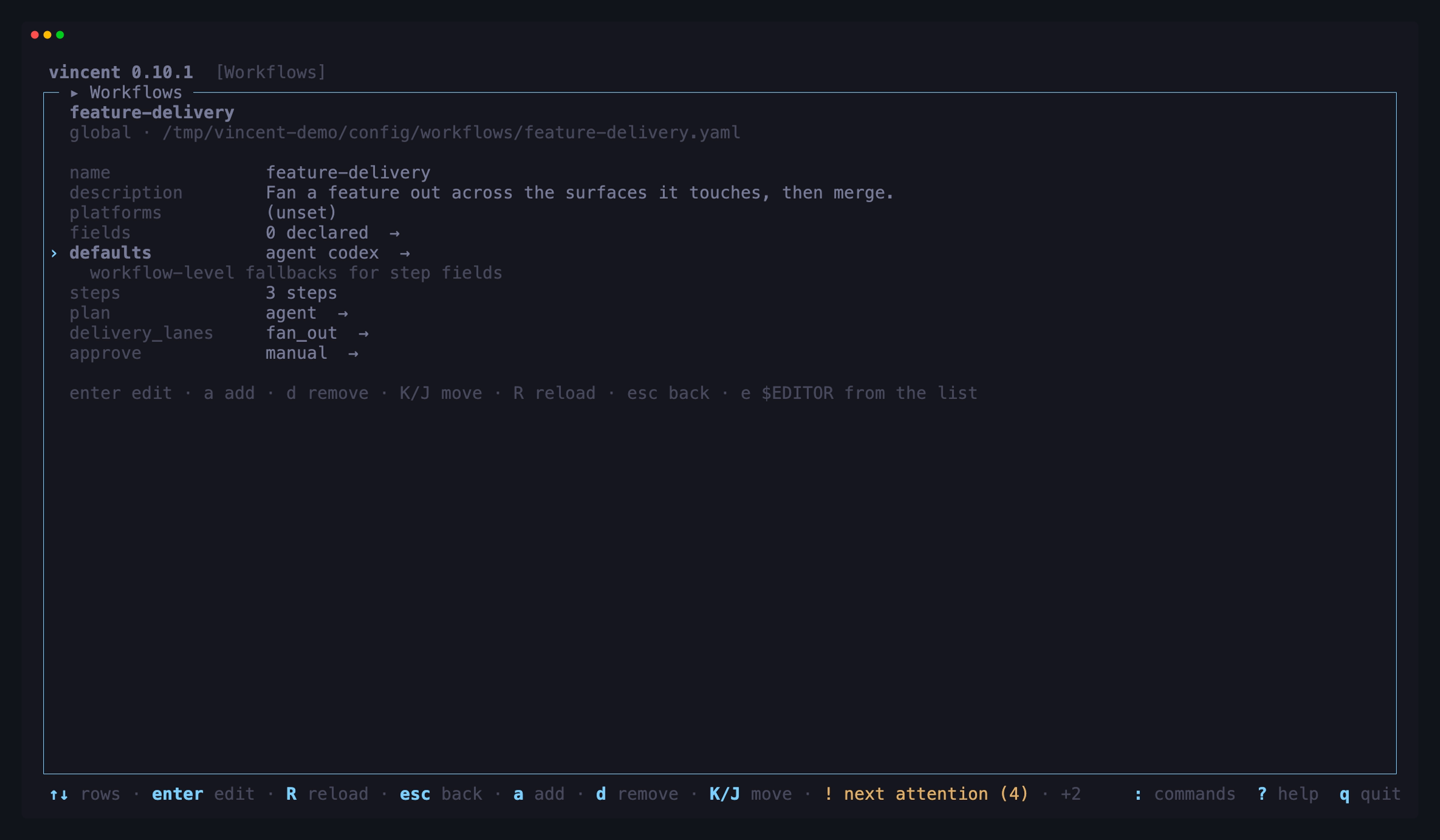This screenshot has width=1440, height=840.
Task: Click the K/J move footer shortcut
Action: click(x=751, y=794)
